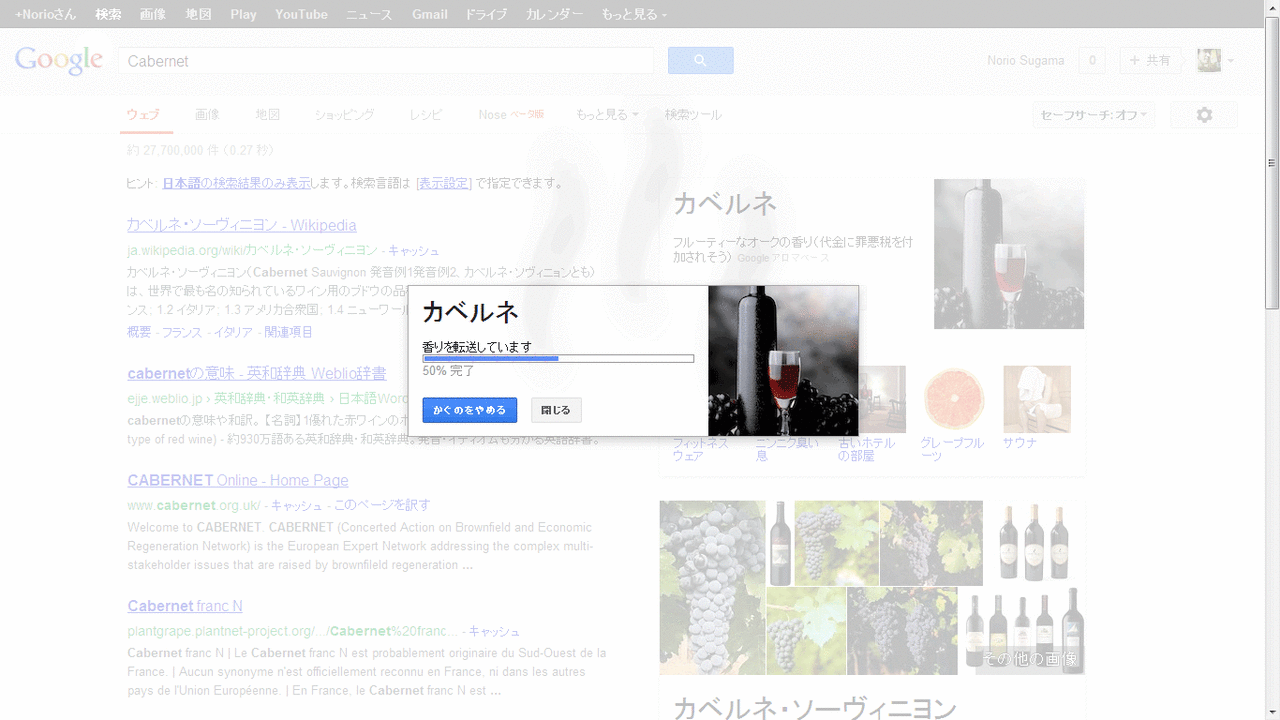The image size is (1280, 720).
Task: Click the サウナ scent thumbnail
Action: click(x=1037, y=398)
